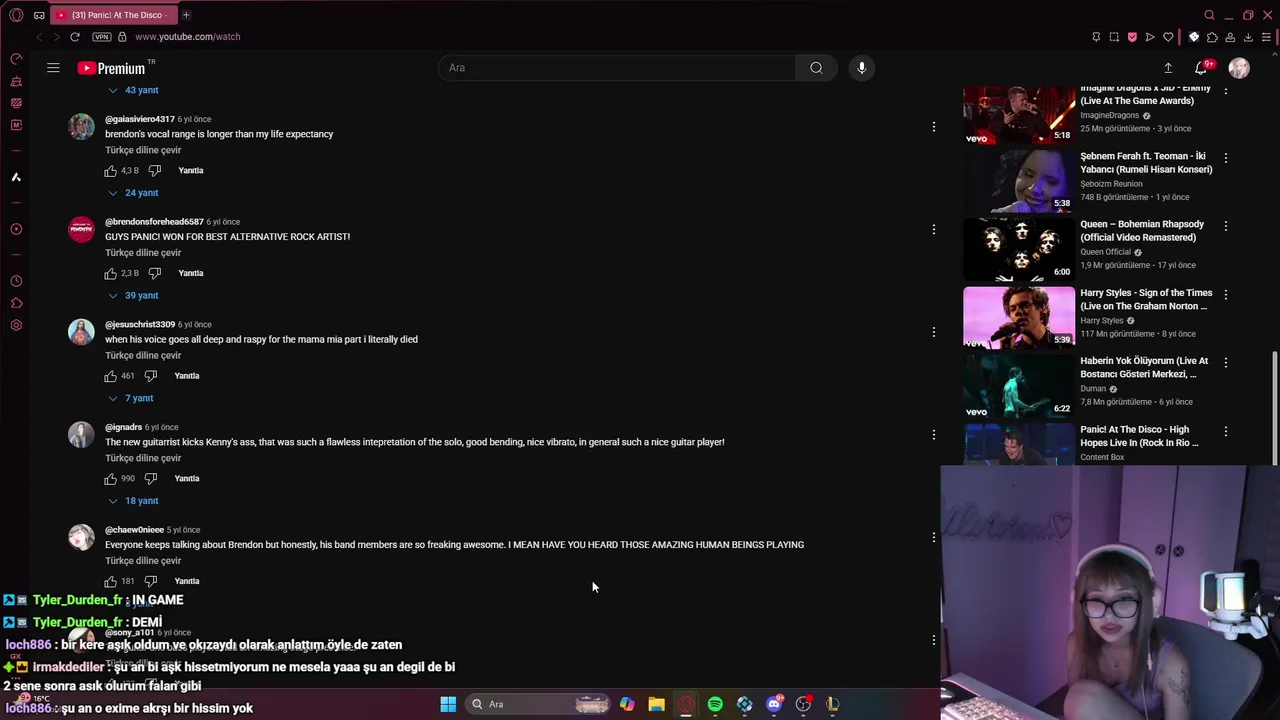Dislike the @jesuschrist3309 comment
Viewport: 1280px width, 720px height.
pos(150,376)
